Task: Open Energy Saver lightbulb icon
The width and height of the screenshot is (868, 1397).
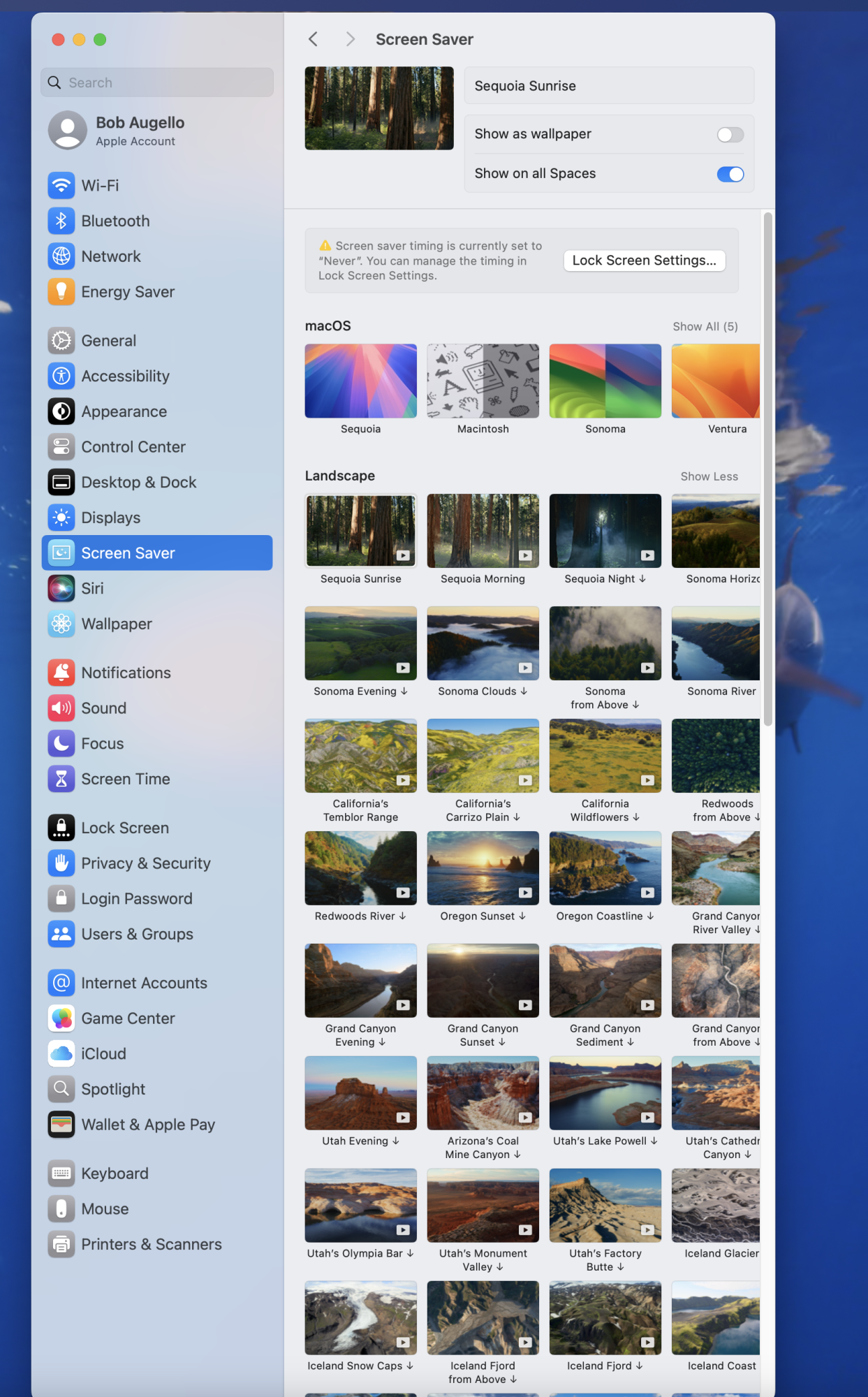Action: (x=61, y=292)
